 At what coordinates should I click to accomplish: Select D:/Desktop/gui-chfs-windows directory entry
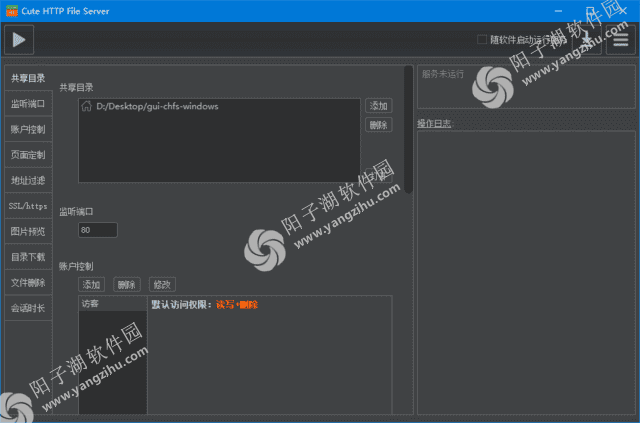pyautogui.click(x=219, y=107)
